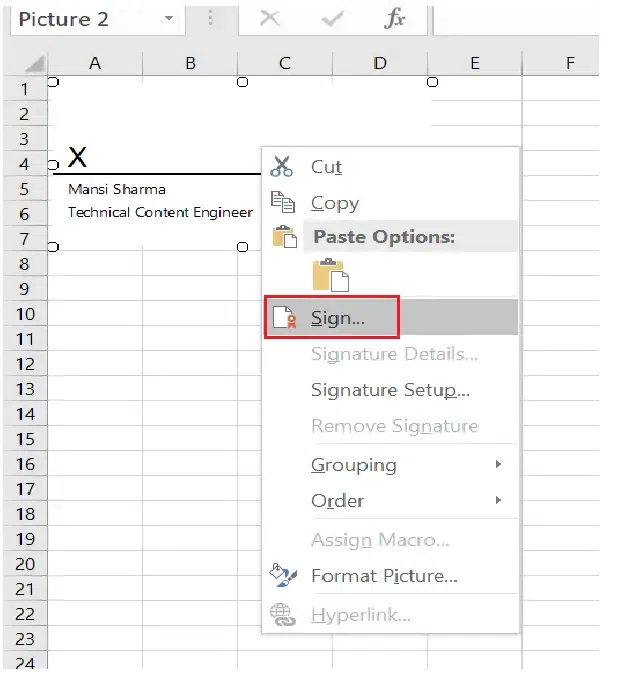
Task: Click the Mansi Sharma signer name
Action: [117, 189]
